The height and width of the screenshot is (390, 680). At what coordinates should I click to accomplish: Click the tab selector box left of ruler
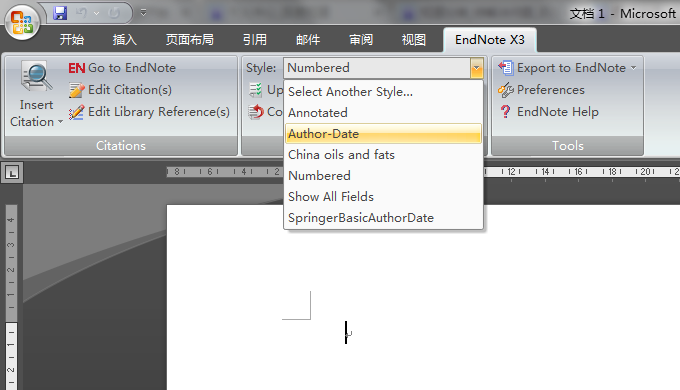tap(12, 173)
